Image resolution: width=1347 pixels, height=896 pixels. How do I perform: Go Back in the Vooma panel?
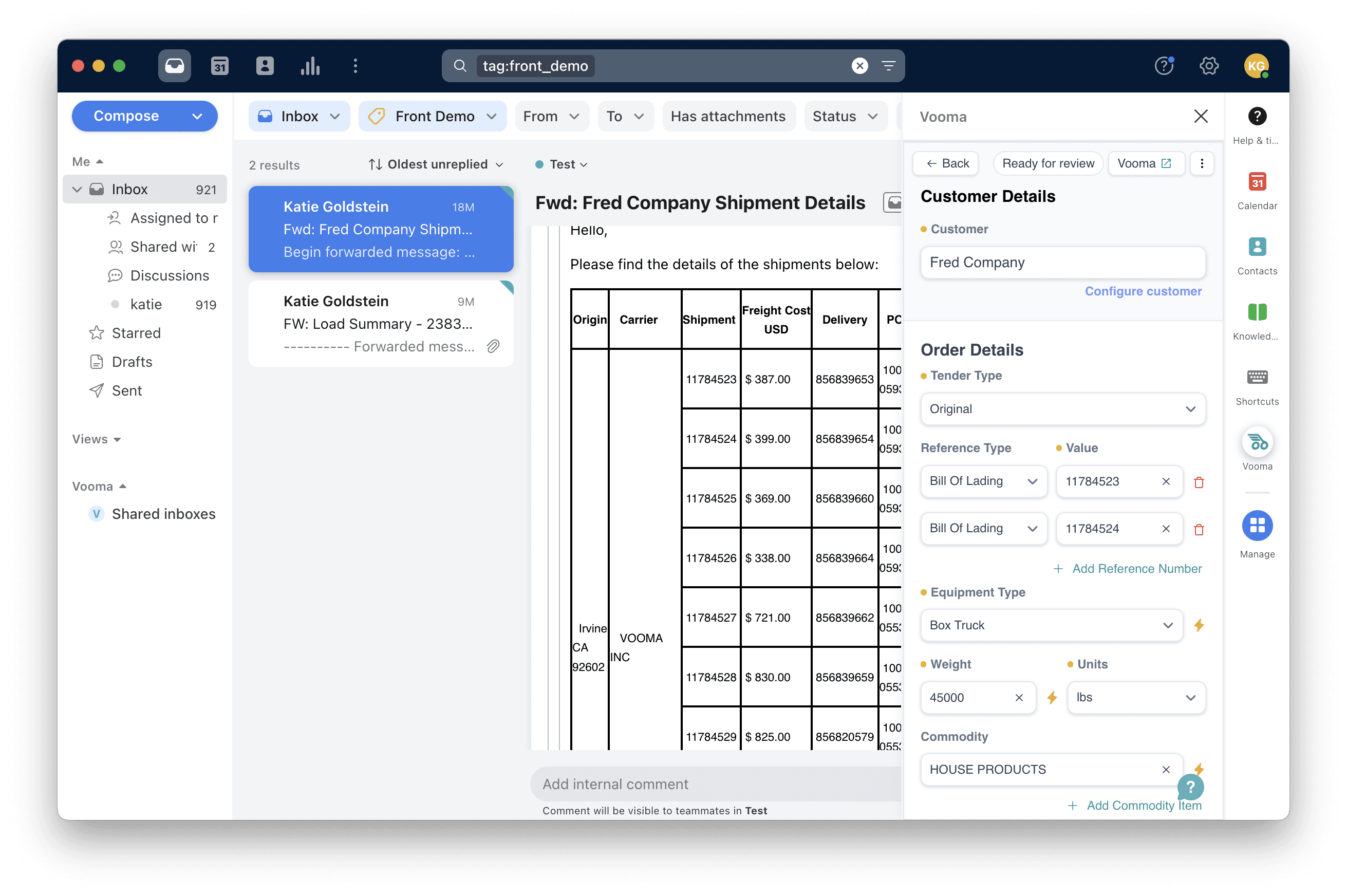click(946, 163)
